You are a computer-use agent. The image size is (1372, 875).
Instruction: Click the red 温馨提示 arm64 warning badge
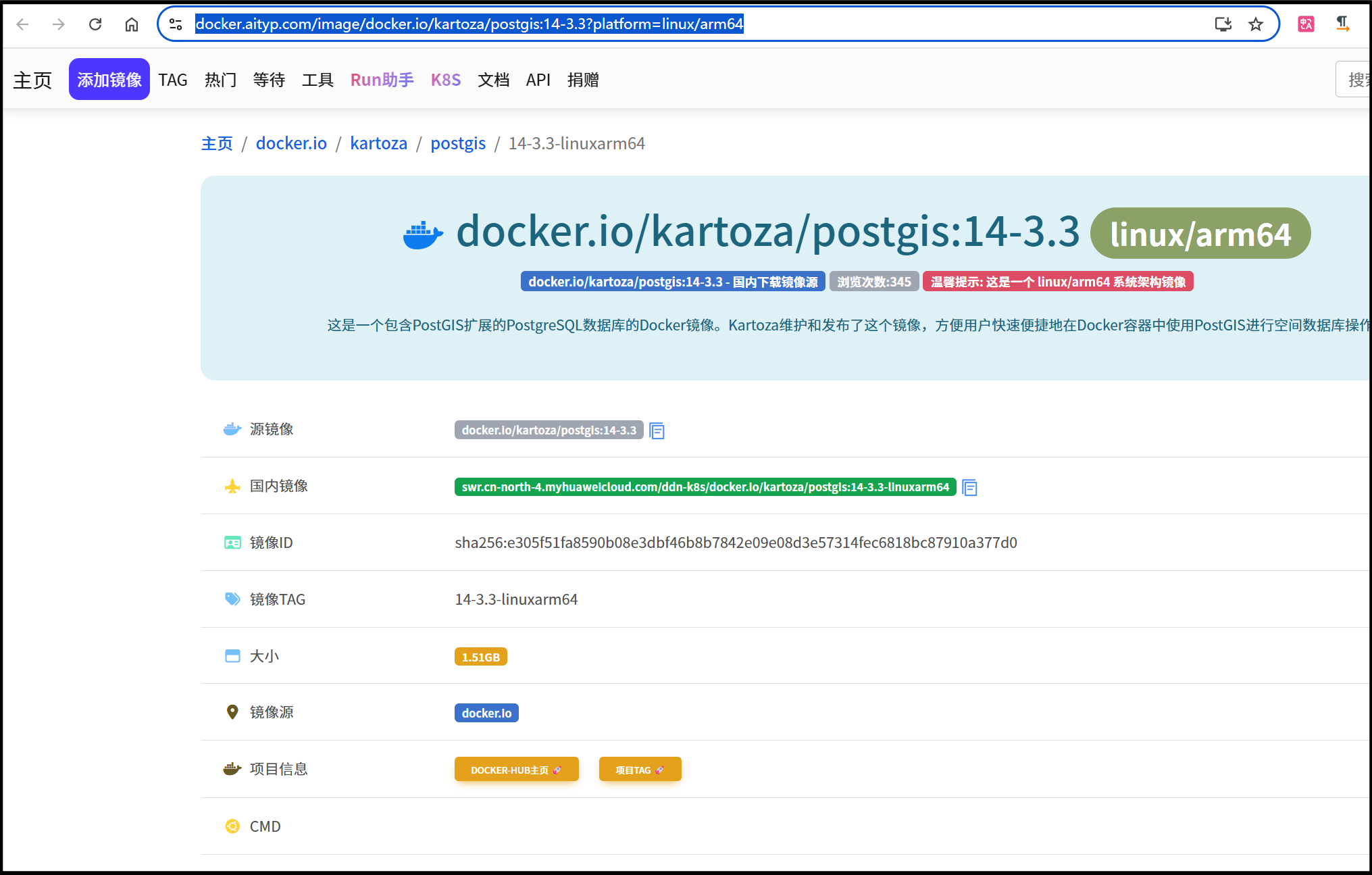click(x=1058, y=282)
